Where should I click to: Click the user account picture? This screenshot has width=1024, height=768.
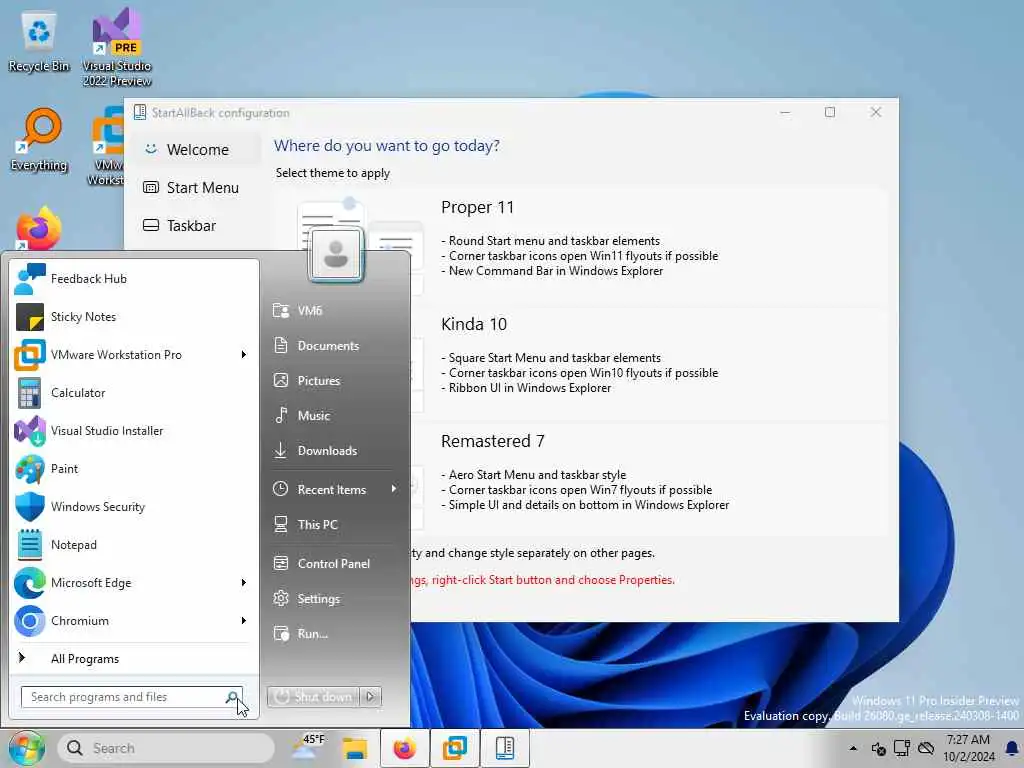(336, 254)
